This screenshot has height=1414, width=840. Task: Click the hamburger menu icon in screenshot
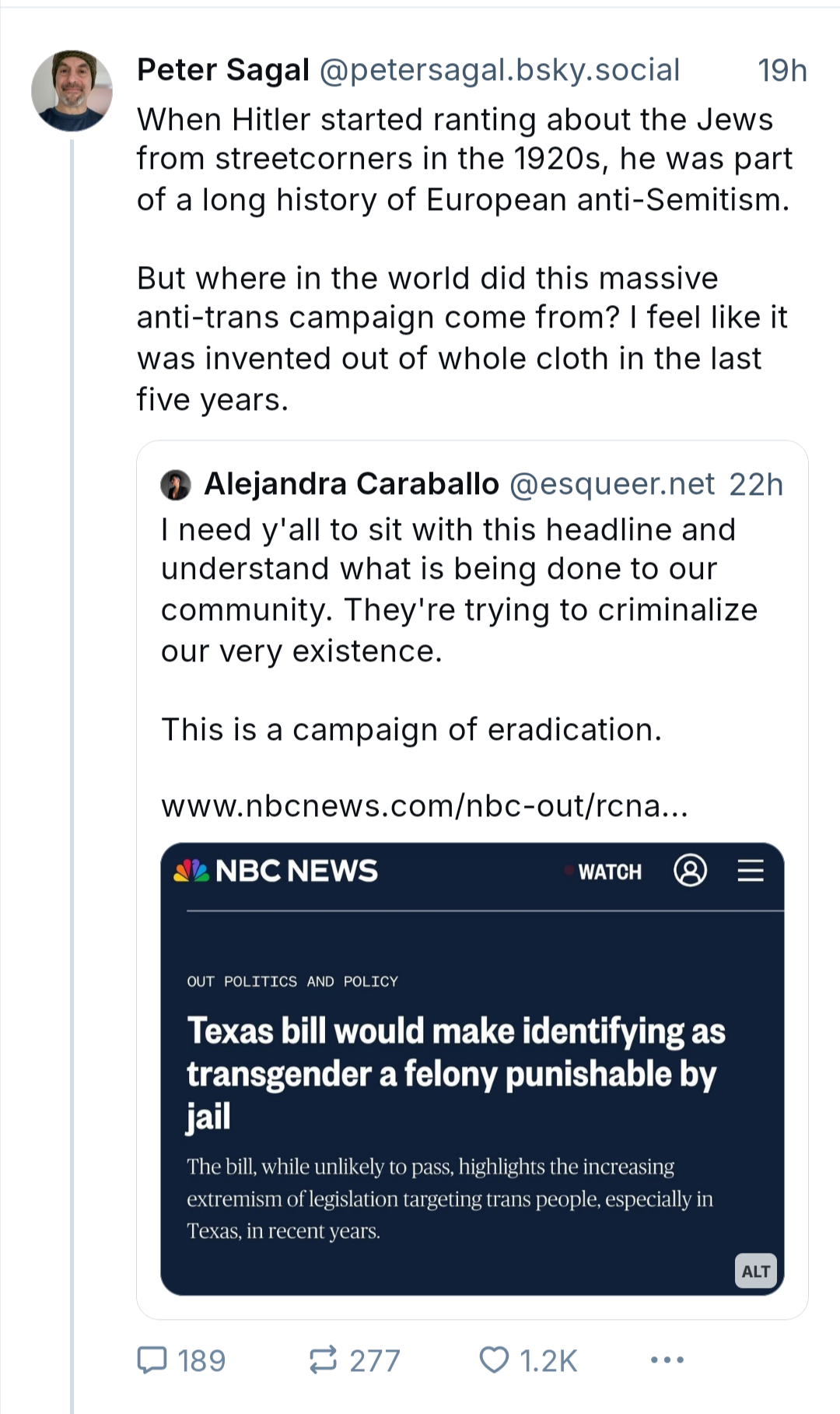pos(751,870)
